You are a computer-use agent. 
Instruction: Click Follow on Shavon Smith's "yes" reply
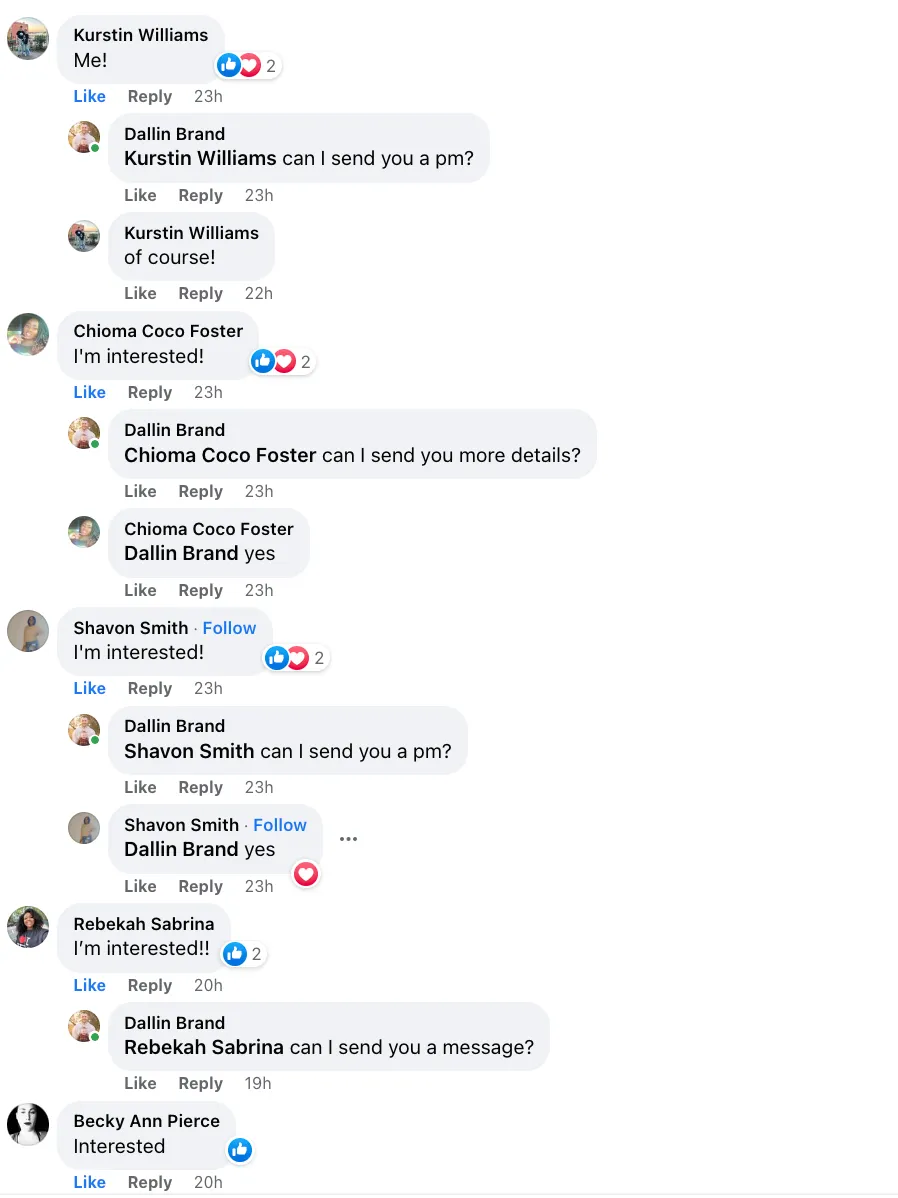[280, 825]
